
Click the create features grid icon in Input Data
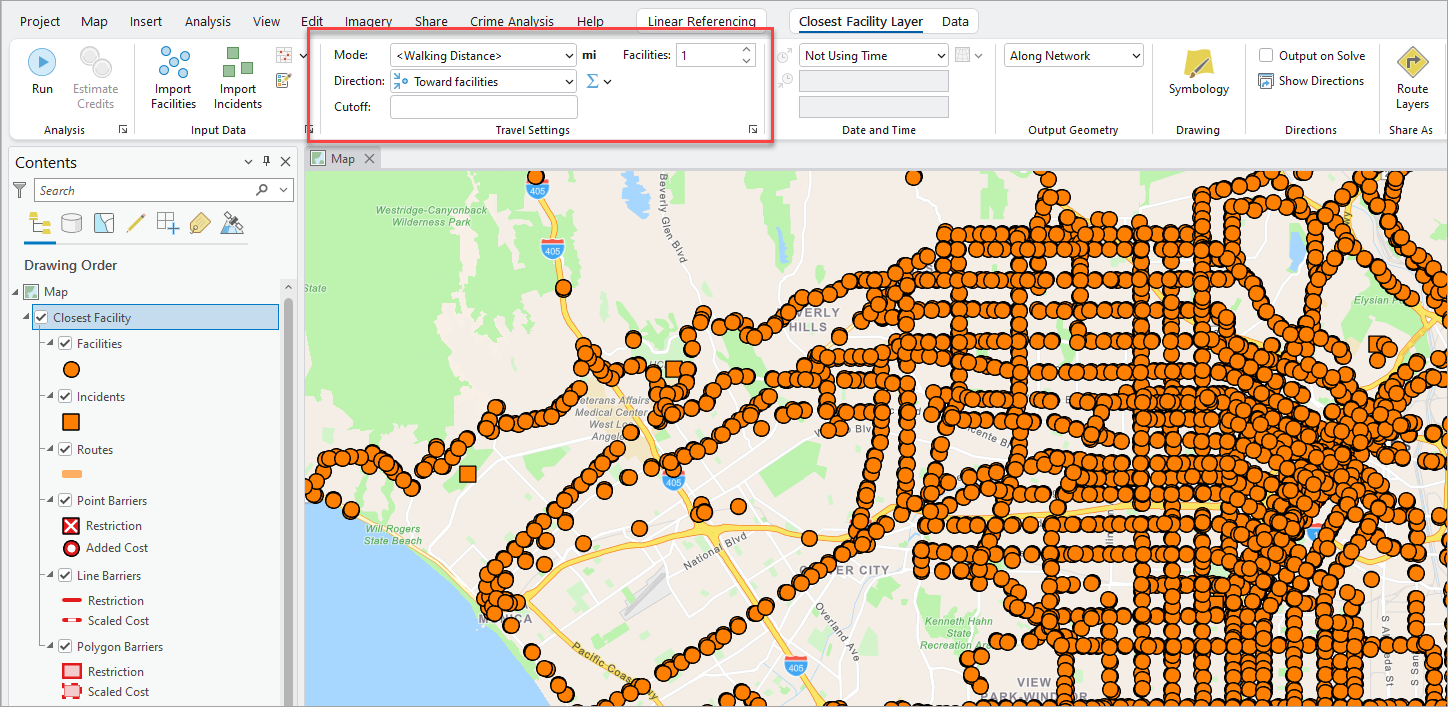283,56
